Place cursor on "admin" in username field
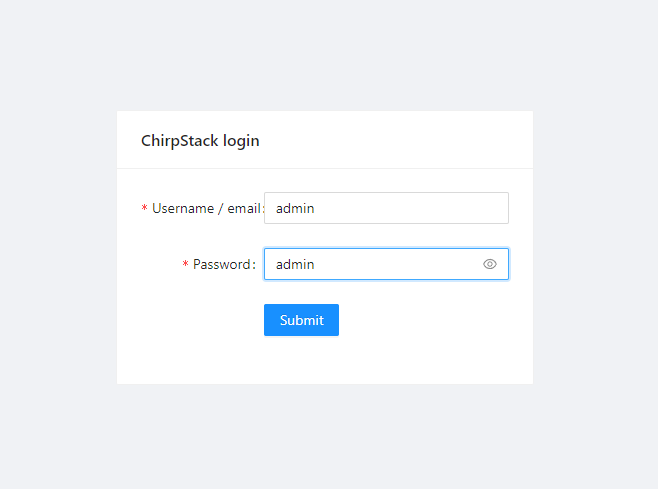Viewport: 658px width, 489px height. pyautogui.click(x=295, y=208)
